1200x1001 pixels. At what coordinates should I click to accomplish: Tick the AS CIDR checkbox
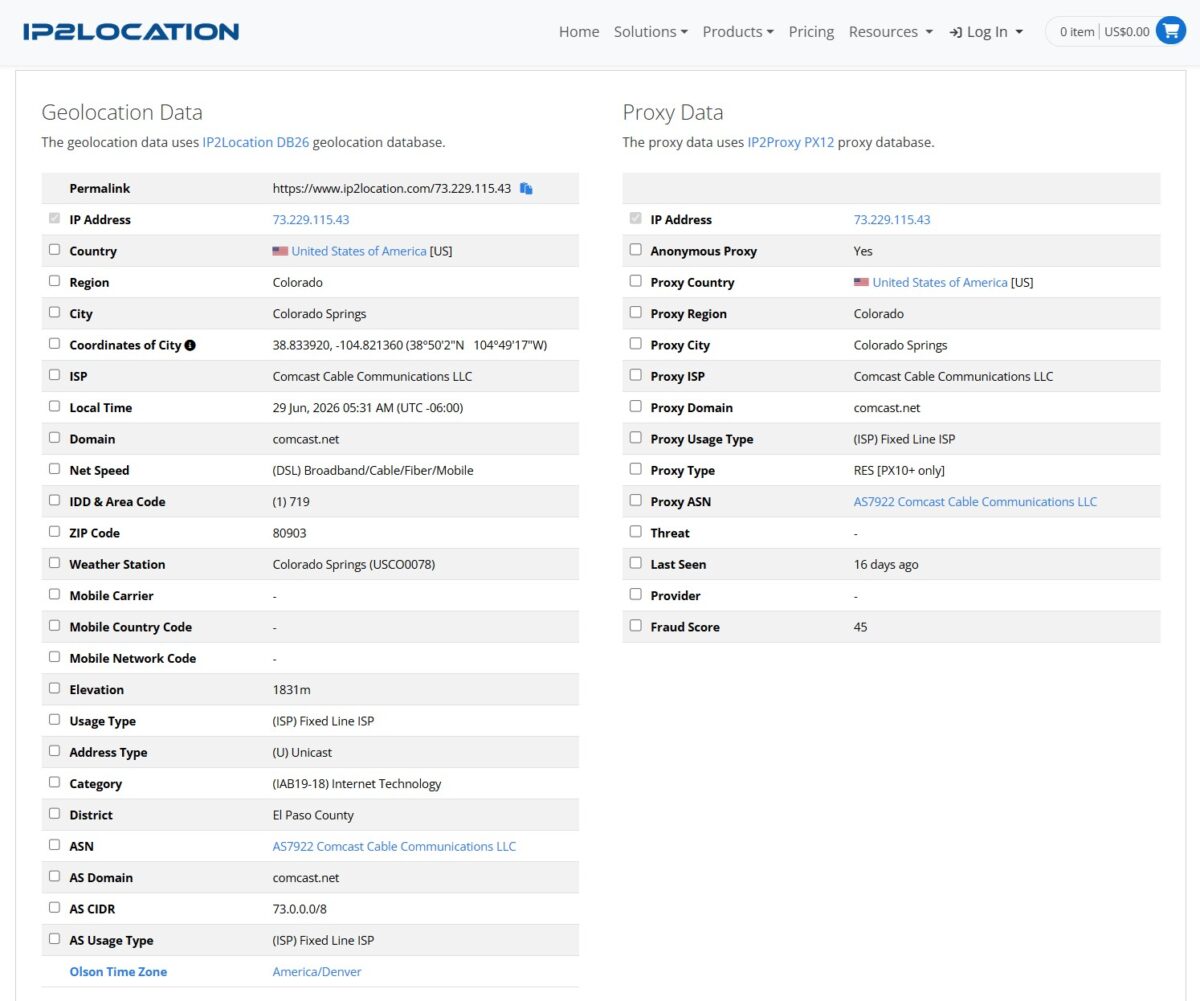coord(54,908)
